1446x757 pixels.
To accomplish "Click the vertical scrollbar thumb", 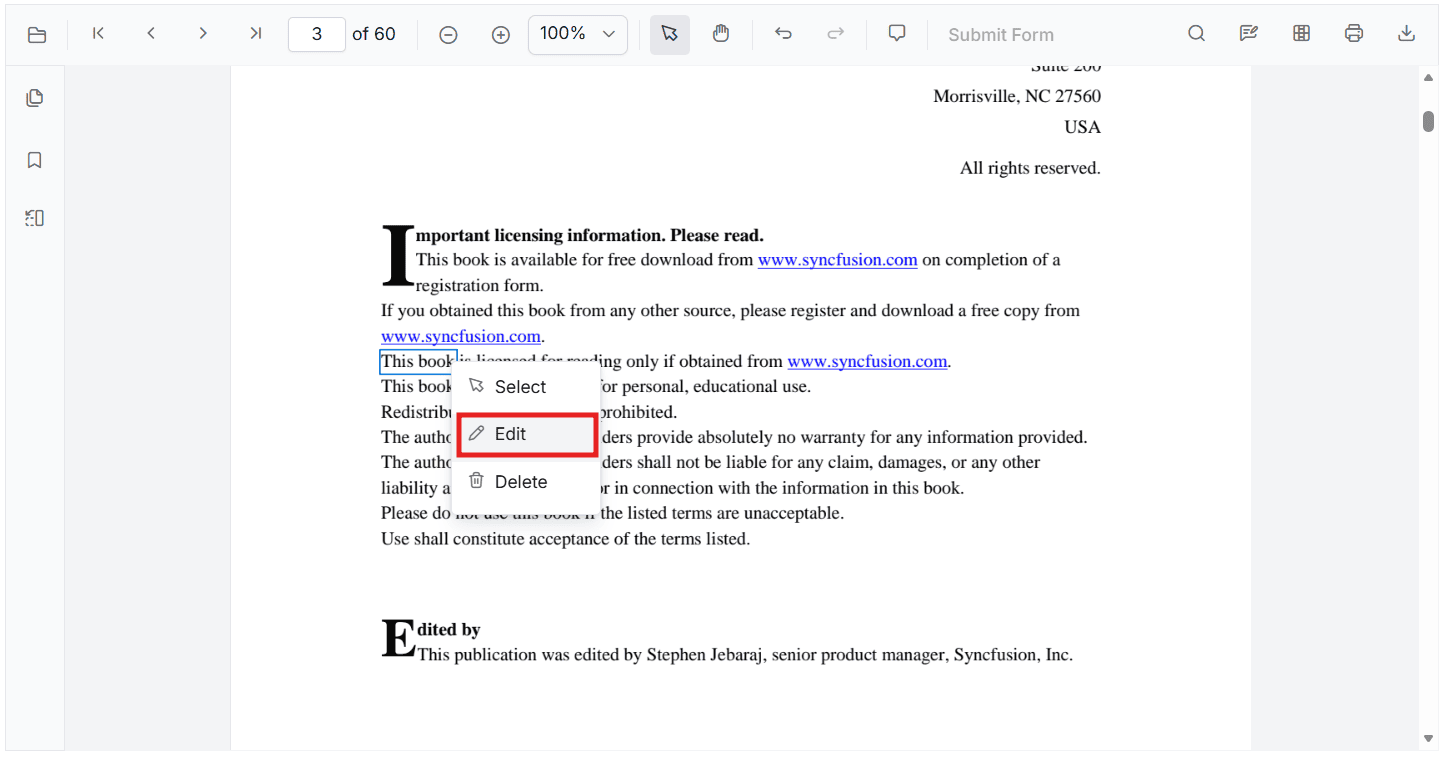I will pyautogui.click(x=1428, y=121).
